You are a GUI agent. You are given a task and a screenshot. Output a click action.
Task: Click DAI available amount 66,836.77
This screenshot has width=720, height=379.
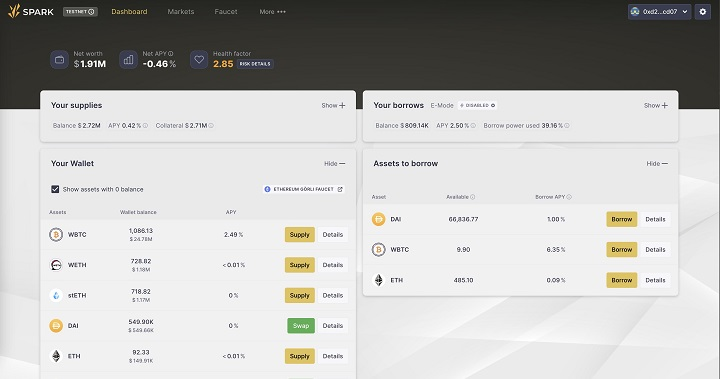[x=463, y=219]
